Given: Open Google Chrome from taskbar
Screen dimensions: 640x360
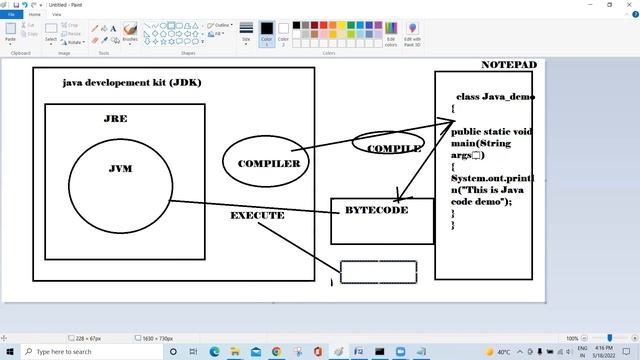Looking at the screenshot, I should coord(277,351).
